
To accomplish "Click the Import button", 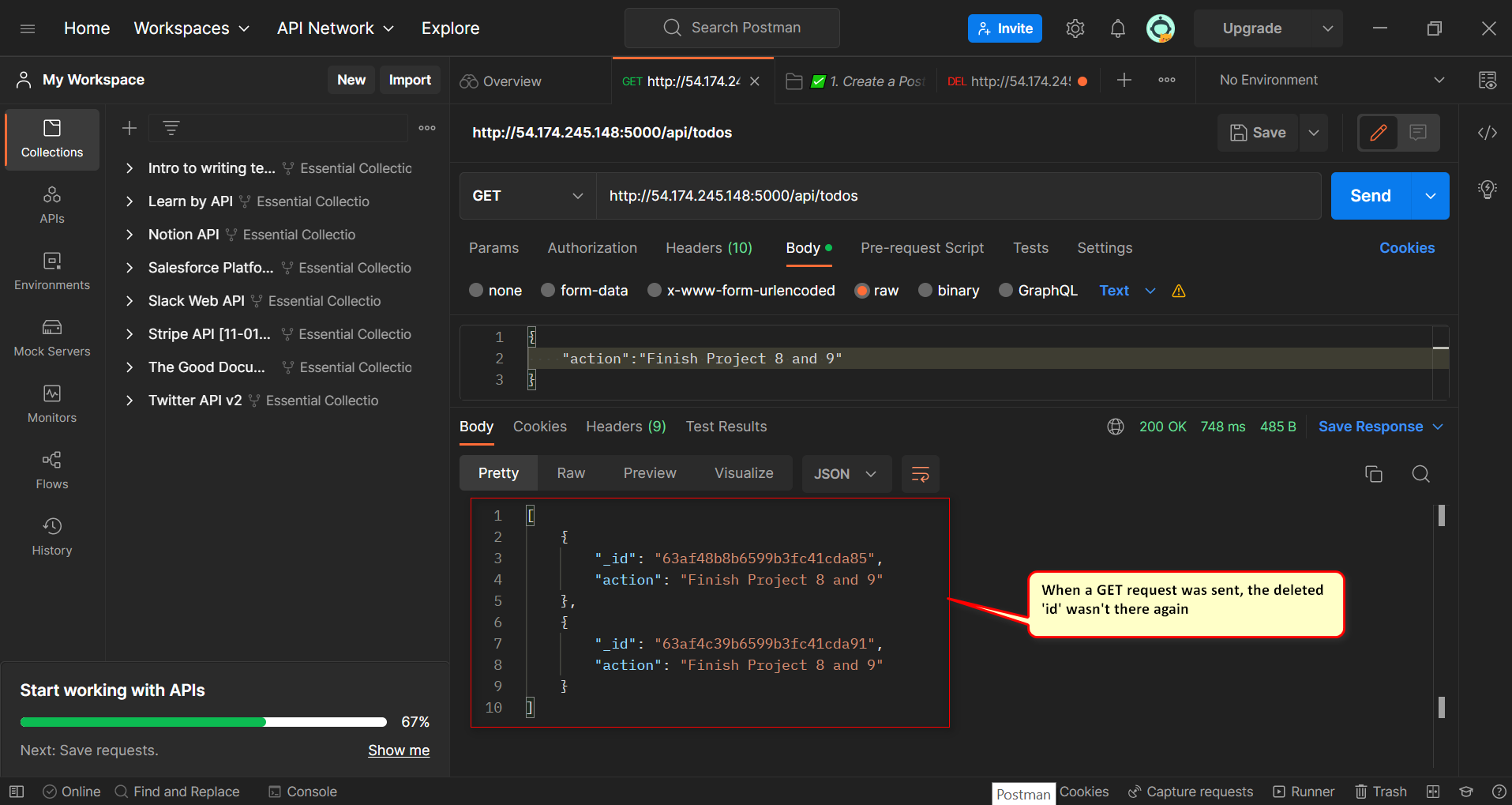I will [410, 80].
